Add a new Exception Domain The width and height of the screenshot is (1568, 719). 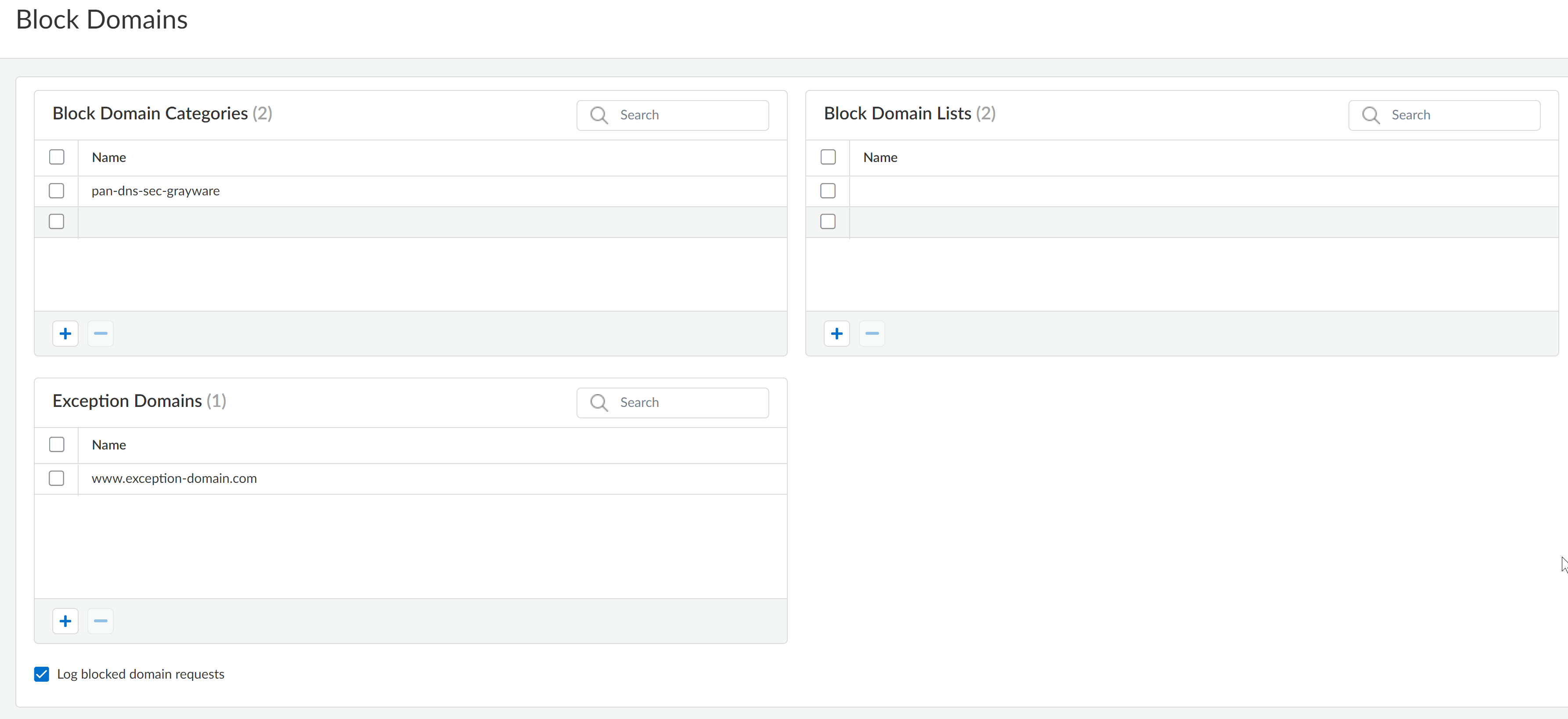pos(65,621)
